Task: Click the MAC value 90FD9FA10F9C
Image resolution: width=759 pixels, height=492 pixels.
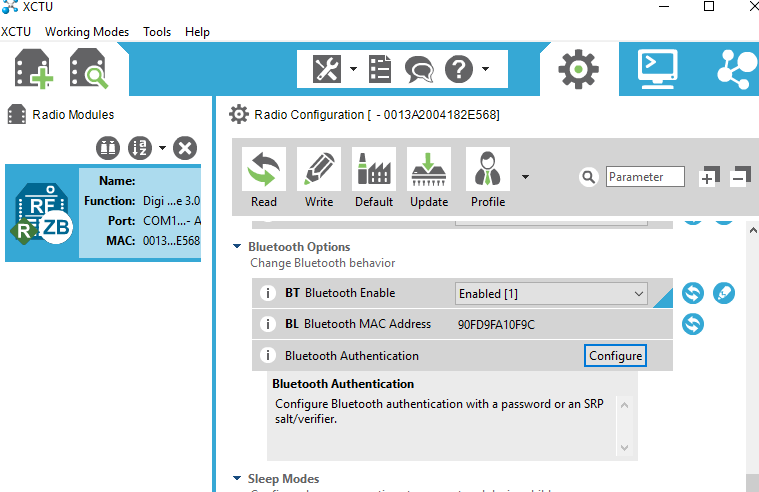Action: [496, 324]
